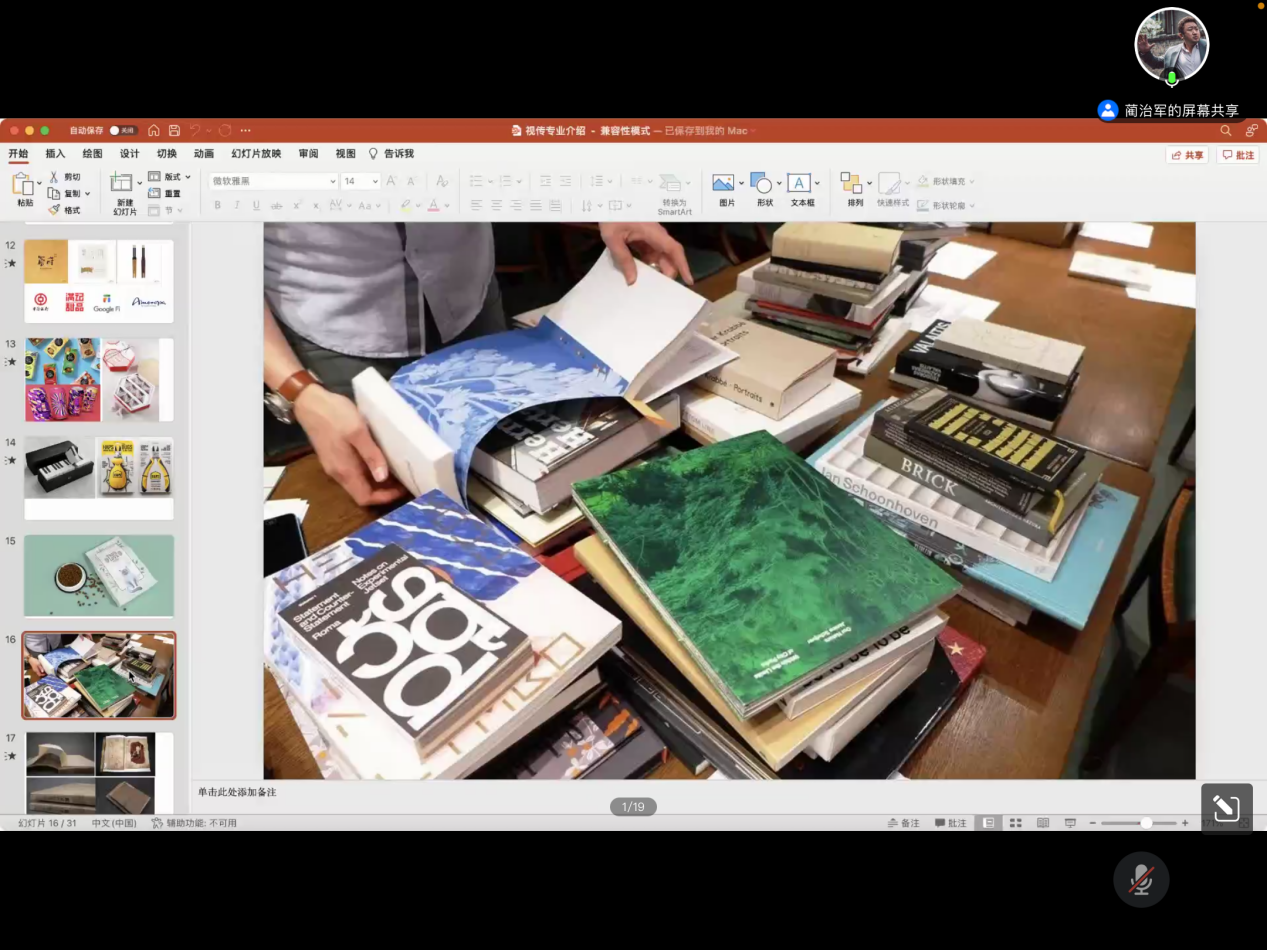Click the Home icon in title bar
Viewport: 1267px width, 950px height.
(x=154, y=131)
